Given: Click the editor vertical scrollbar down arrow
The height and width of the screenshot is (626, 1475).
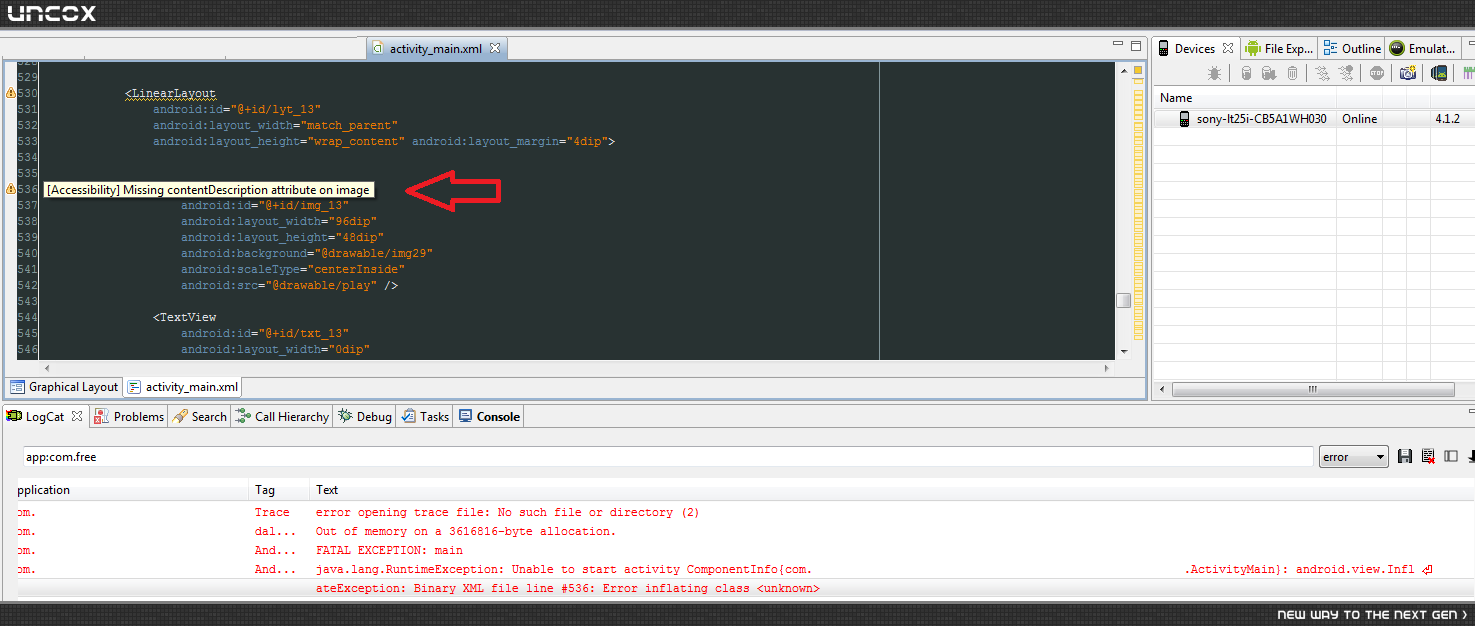Looking at the screenshot, I should click(1124, 352).
